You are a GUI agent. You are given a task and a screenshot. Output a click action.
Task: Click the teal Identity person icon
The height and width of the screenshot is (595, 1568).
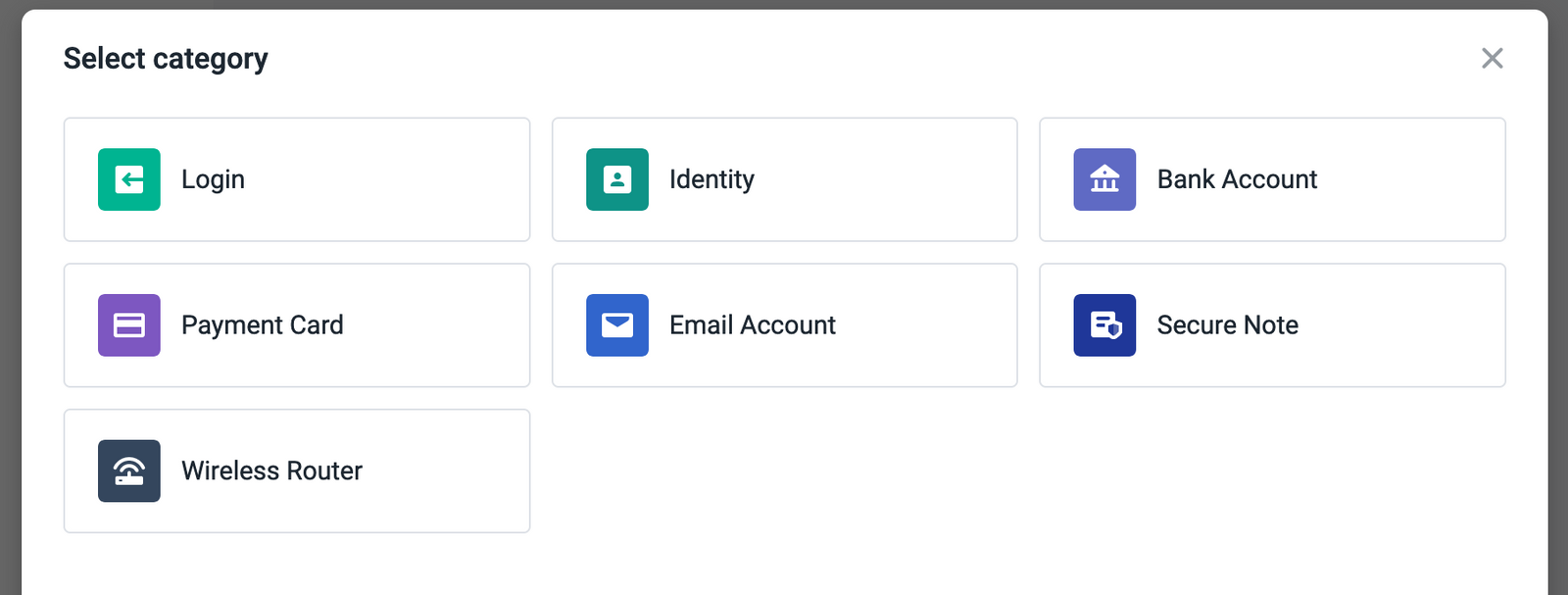(x=617, y=179)
